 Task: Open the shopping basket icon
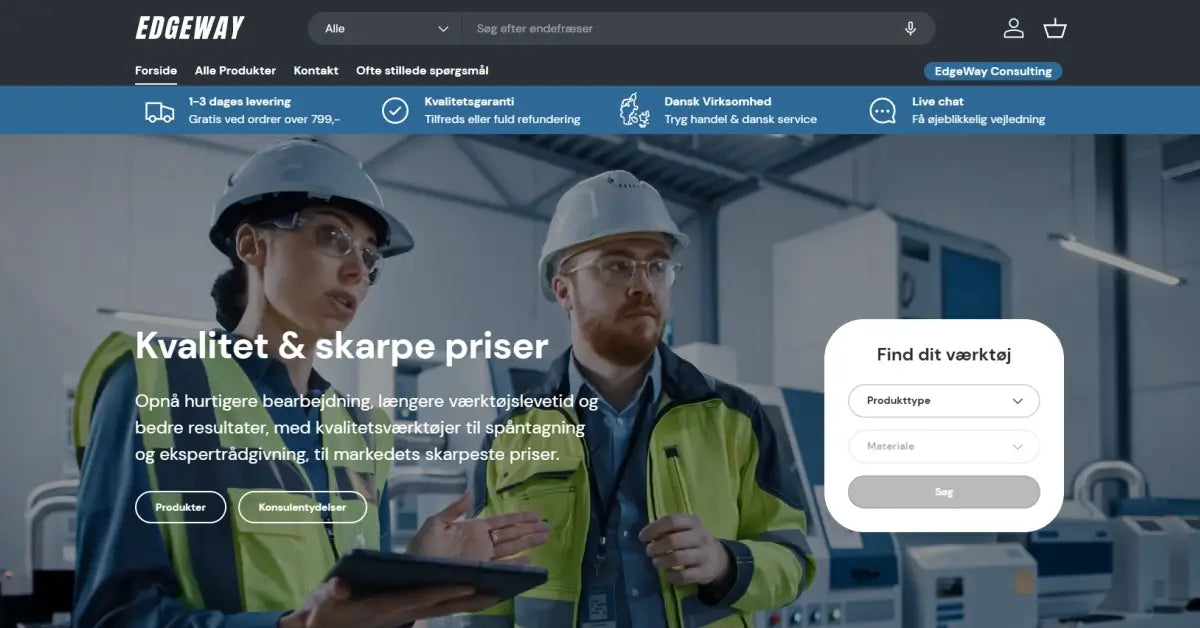1054,29
